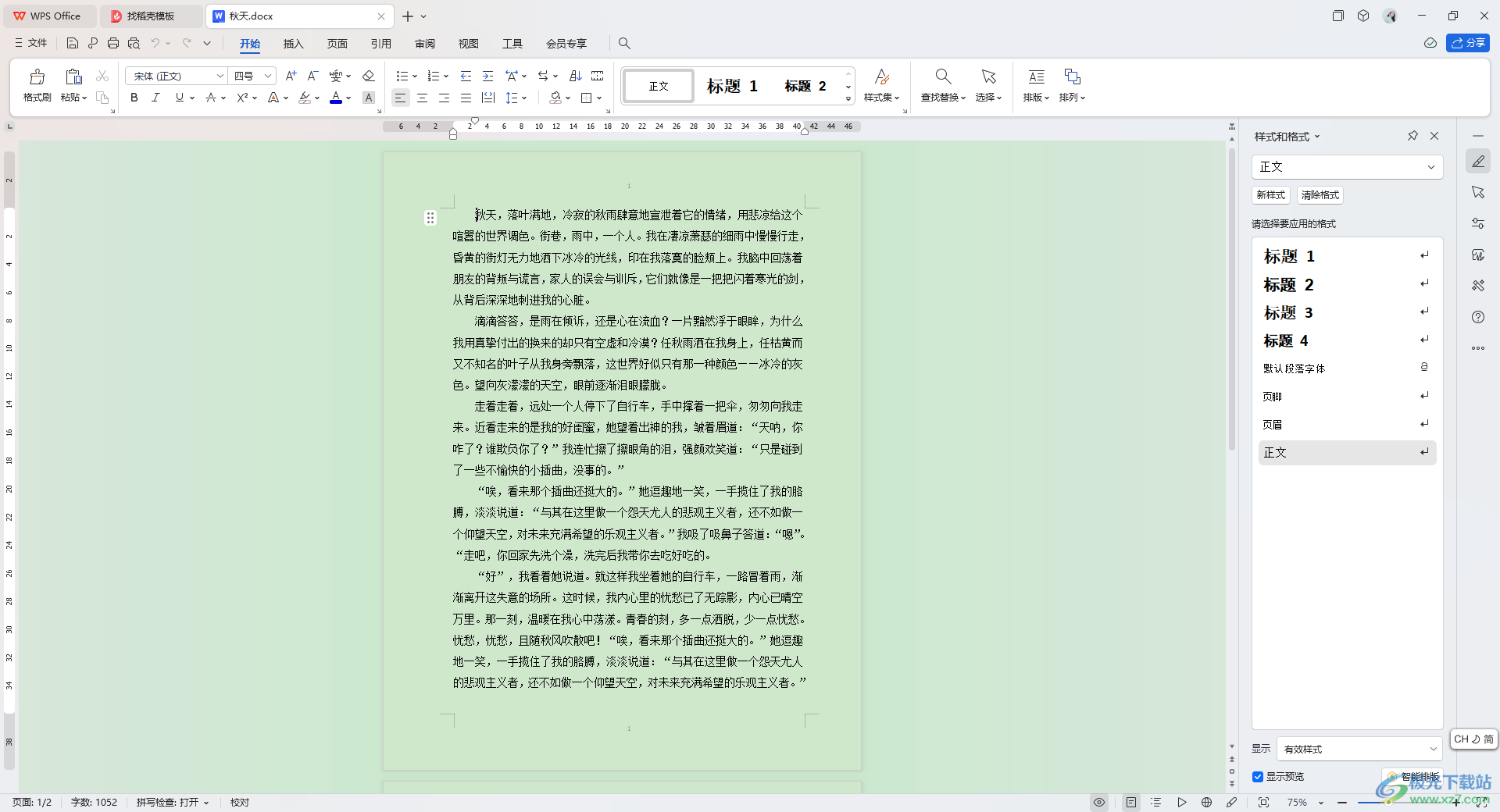Switch to the 引用 (References) tab

pyautogui.click(x=380, y=44)
